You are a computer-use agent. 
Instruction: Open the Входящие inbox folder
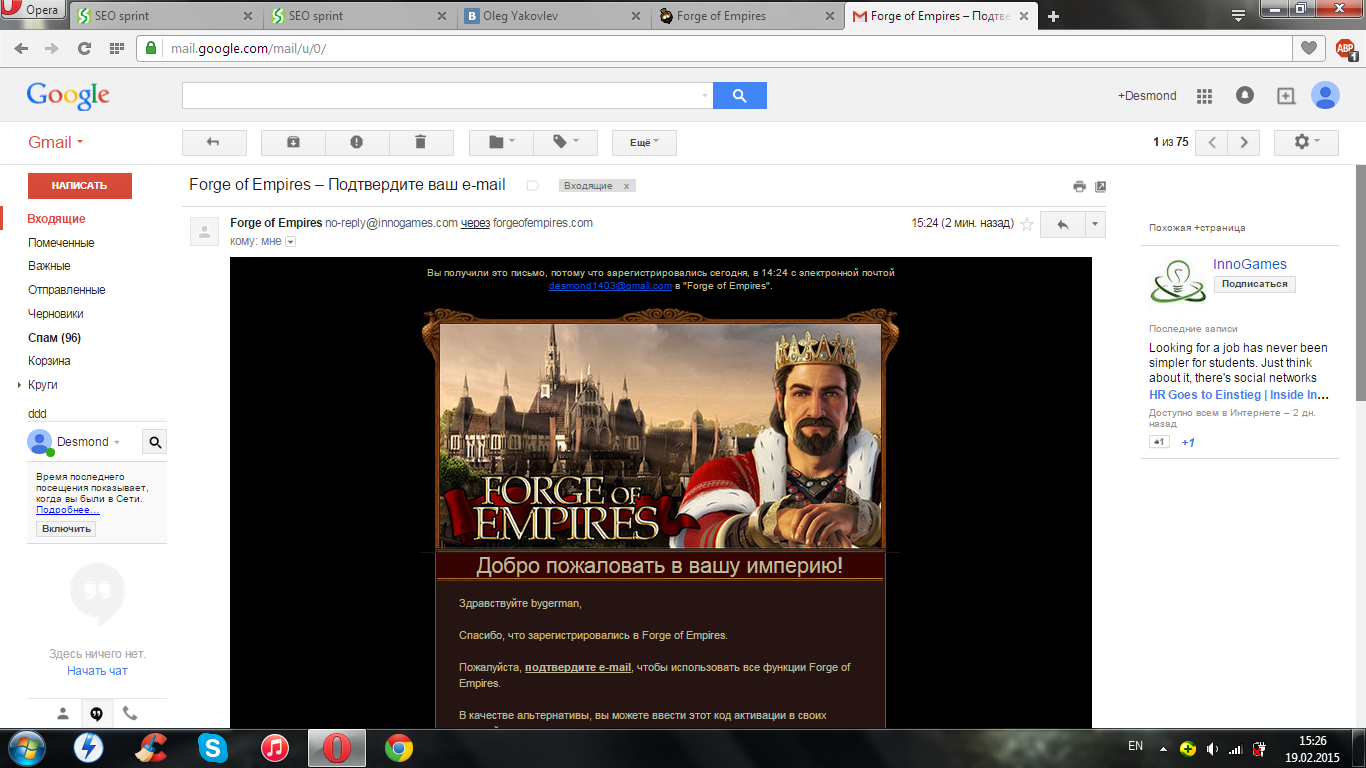click(x=56, y=219)
